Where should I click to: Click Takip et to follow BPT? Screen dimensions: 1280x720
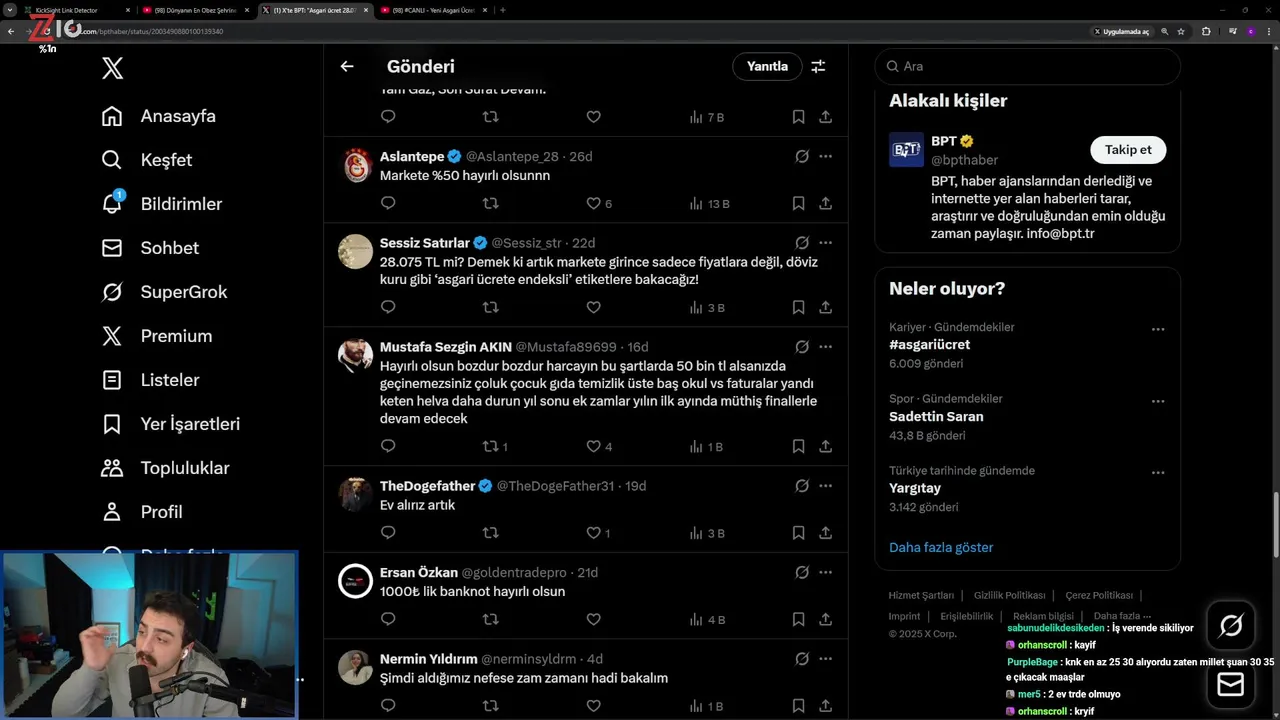(x=1128, y=150)
